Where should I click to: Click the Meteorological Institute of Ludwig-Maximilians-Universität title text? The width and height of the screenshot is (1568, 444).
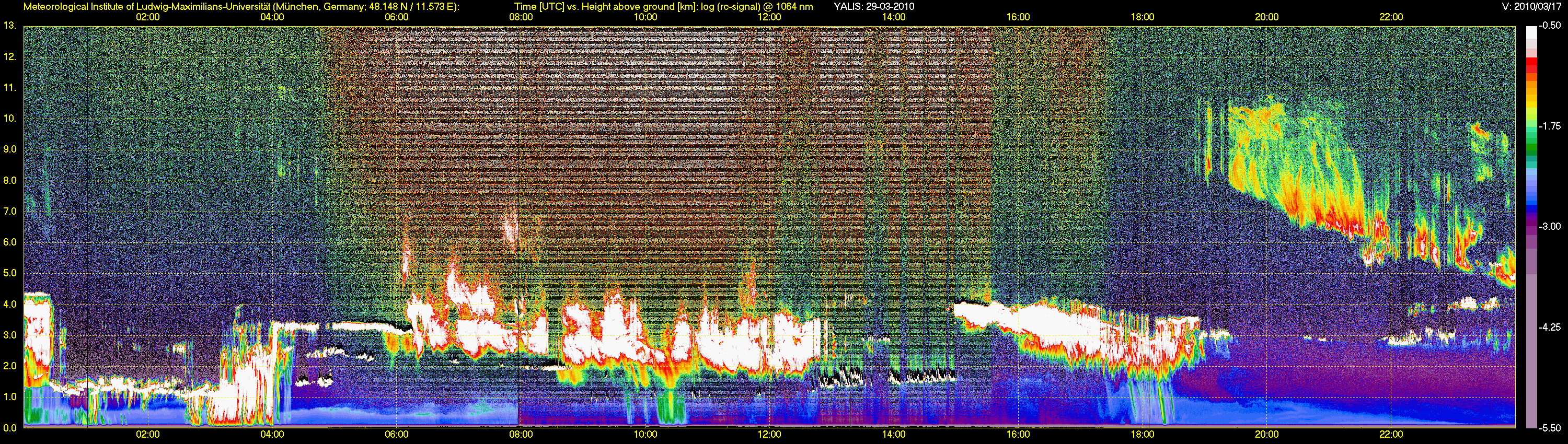147,7
